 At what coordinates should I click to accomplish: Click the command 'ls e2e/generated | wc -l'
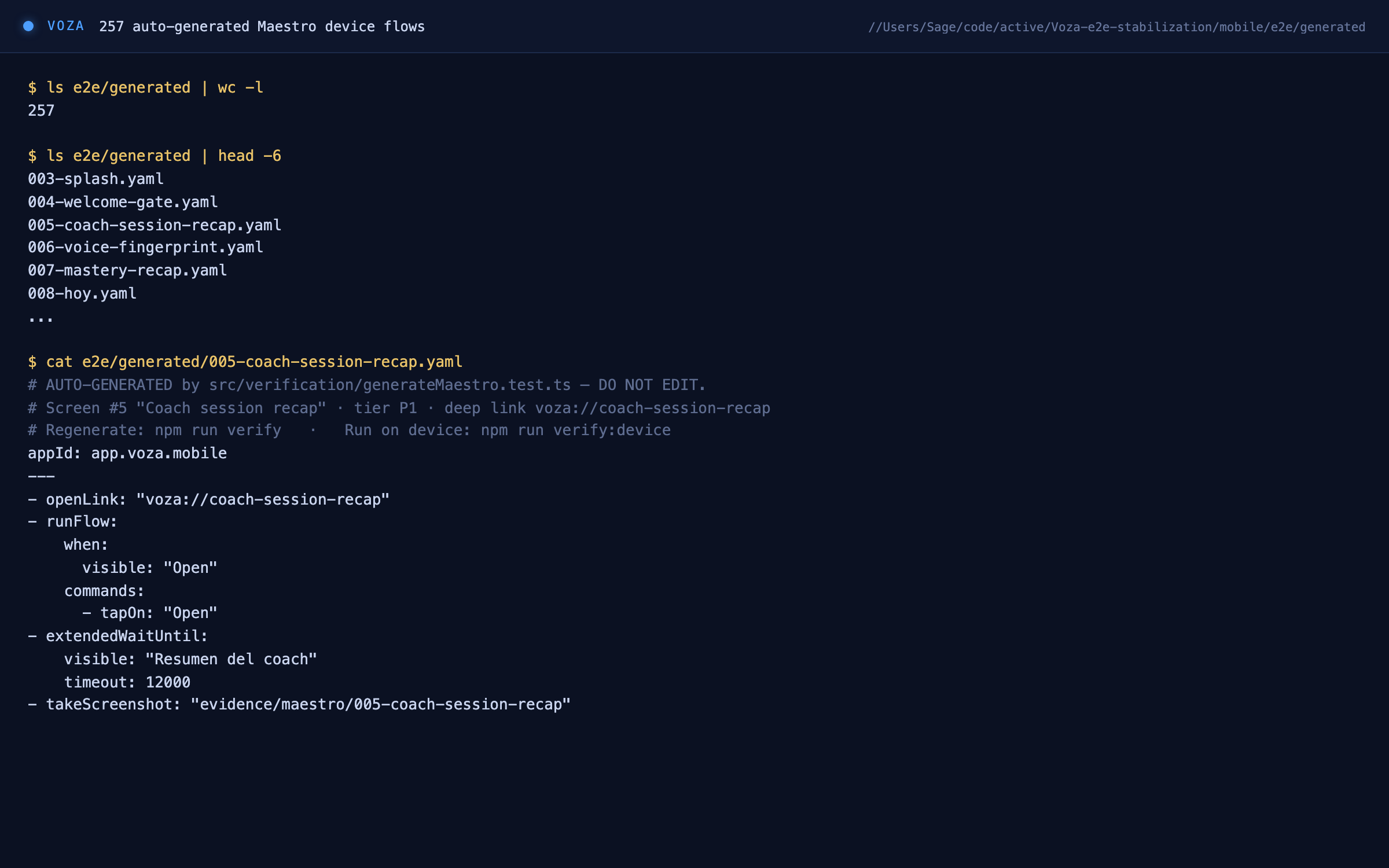point(146,87)
